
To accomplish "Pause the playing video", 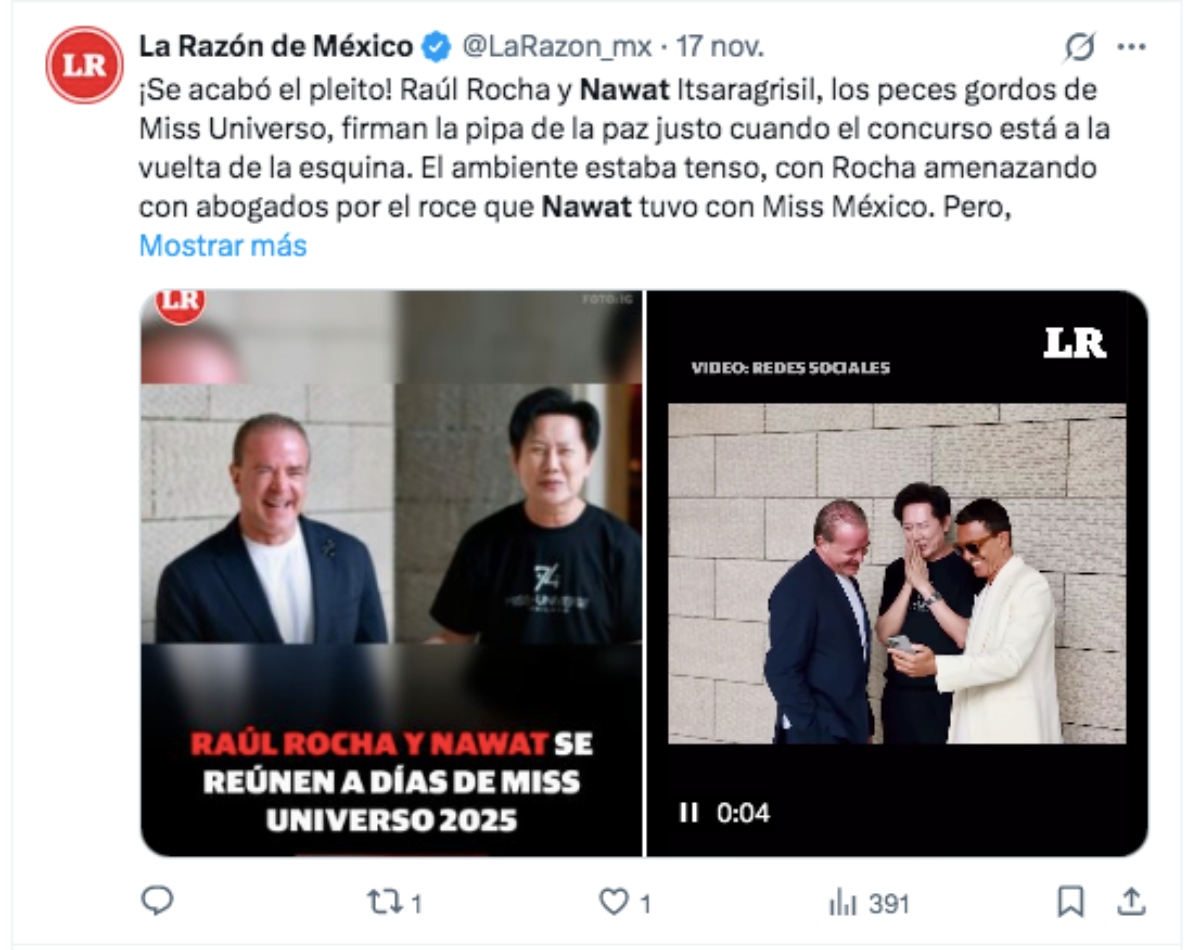I will pyautogui.click(x=688, y=813).
